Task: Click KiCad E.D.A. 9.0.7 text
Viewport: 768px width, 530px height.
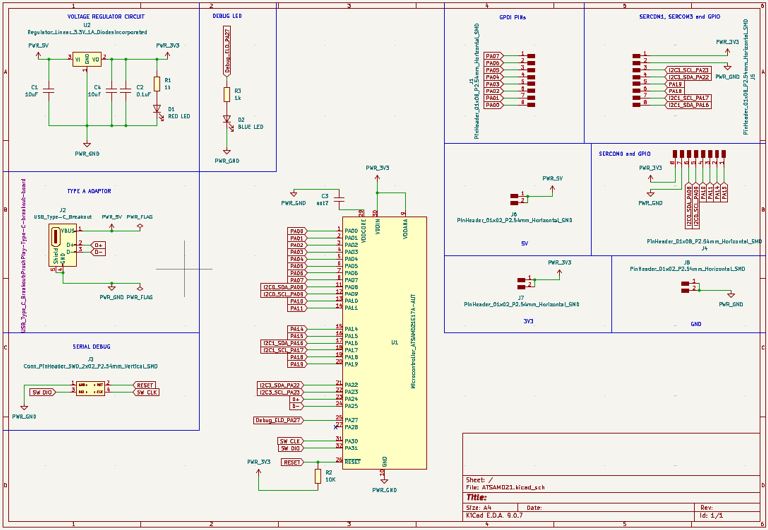Action: click(494, 515)
